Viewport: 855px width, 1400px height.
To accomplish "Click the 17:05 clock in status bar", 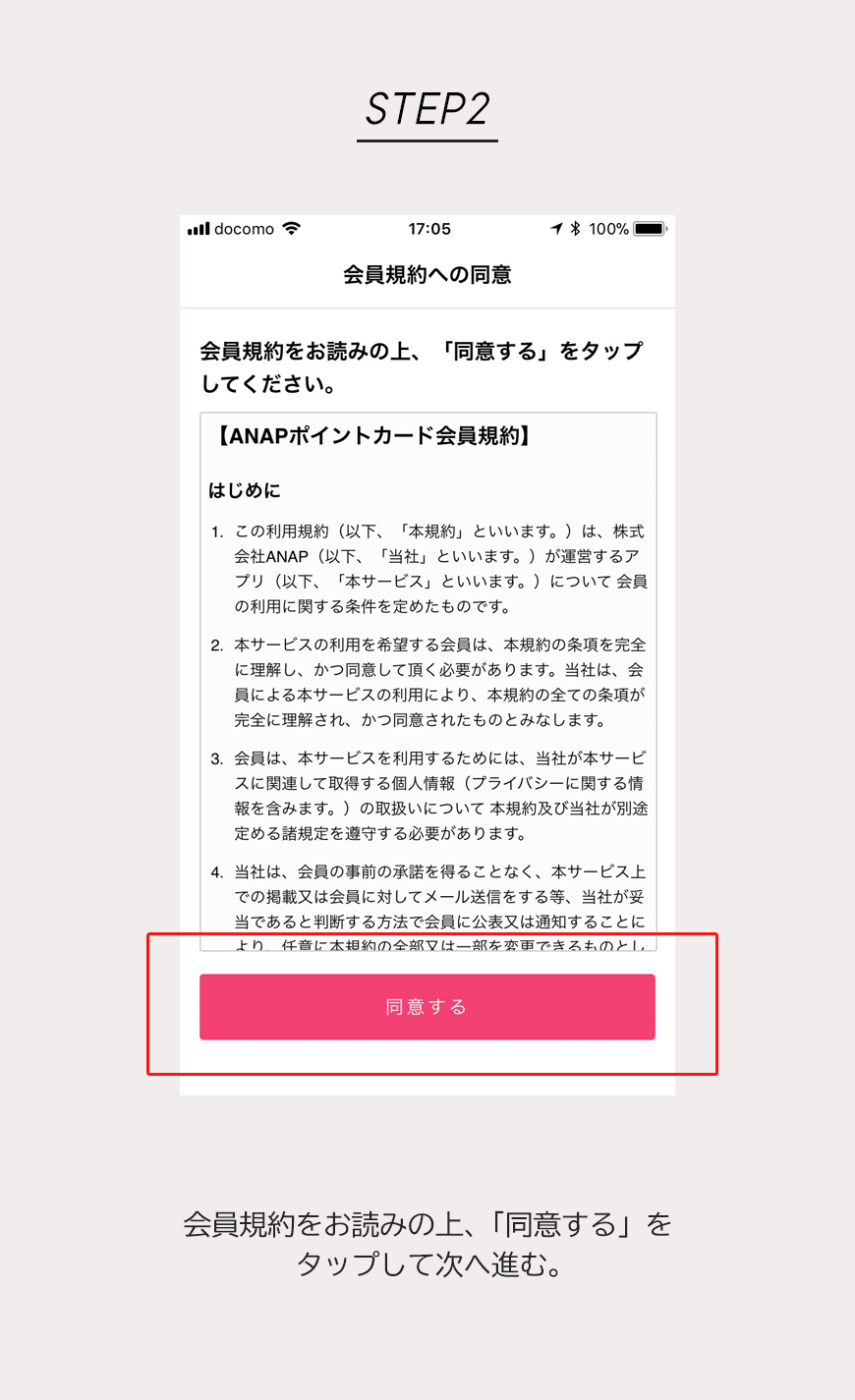I will pos(429,229).
